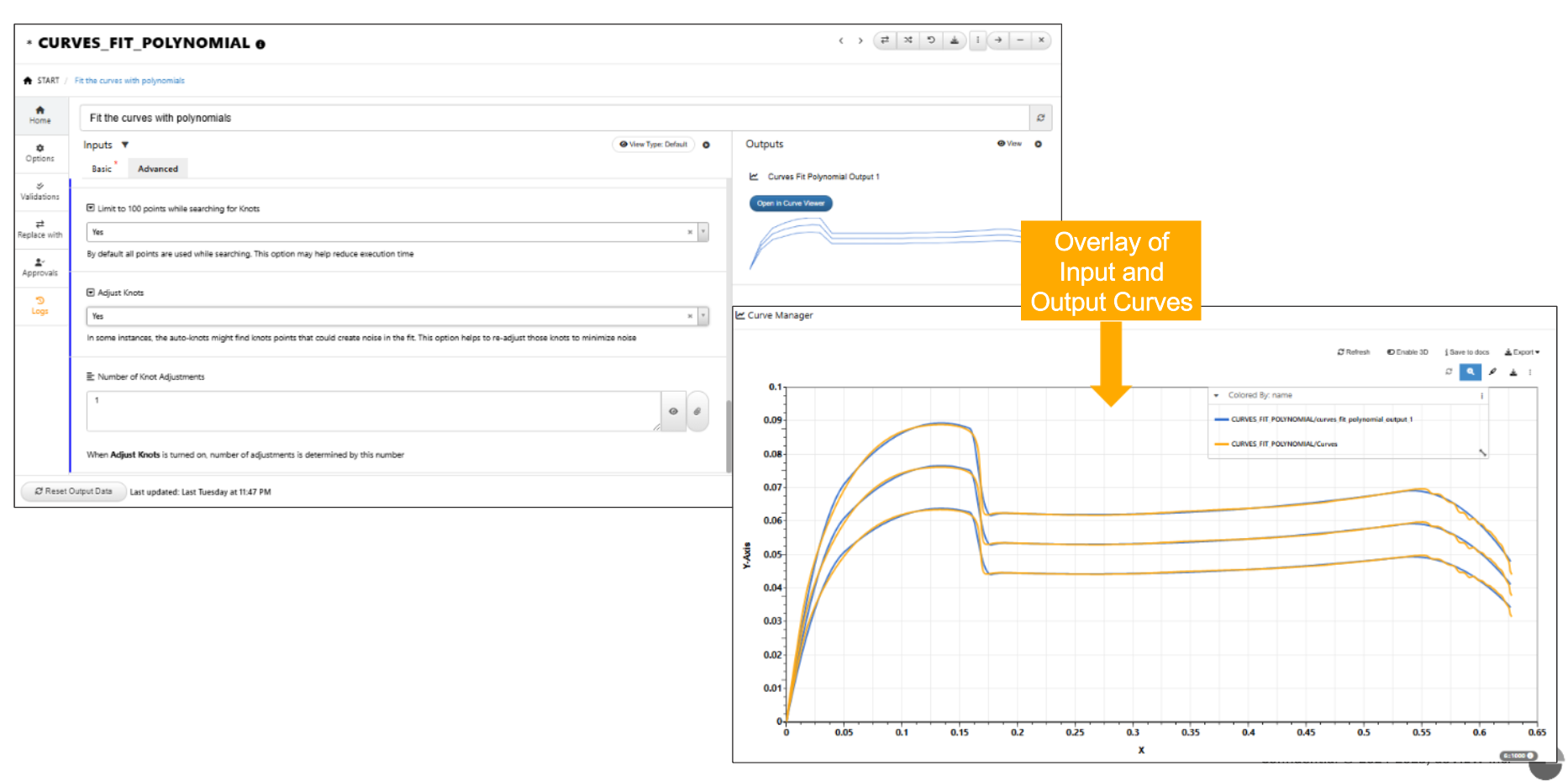Viewport: 1568px width, 781px height.
Task: Open Validations in the left sidebar
Action: click(x=40, y=191)
